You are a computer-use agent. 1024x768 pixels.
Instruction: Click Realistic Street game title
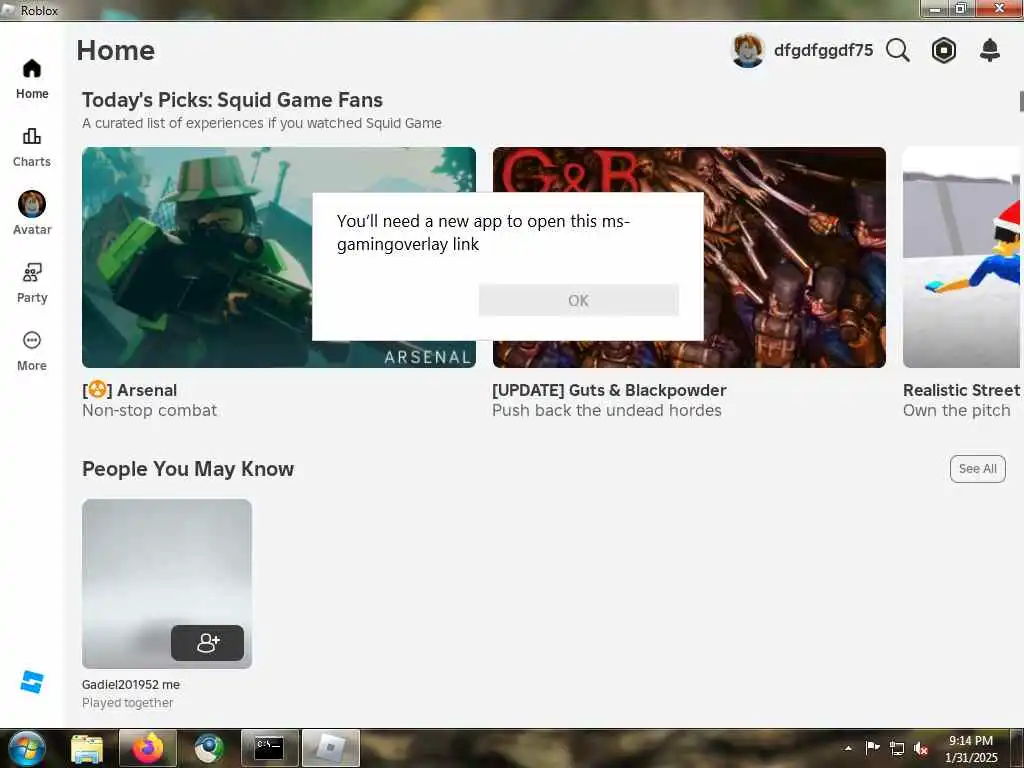point(961,391)
